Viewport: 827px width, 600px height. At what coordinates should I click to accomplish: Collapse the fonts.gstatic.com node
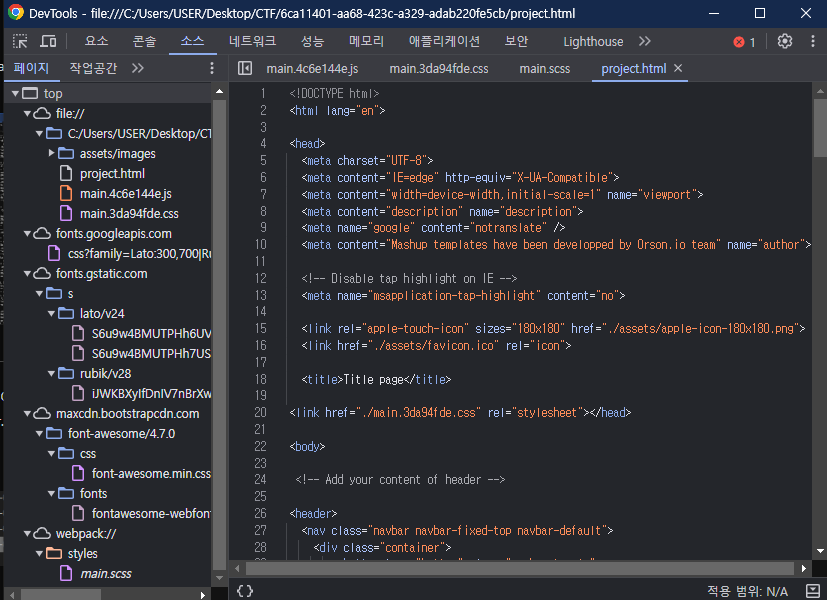click(27, 274)
